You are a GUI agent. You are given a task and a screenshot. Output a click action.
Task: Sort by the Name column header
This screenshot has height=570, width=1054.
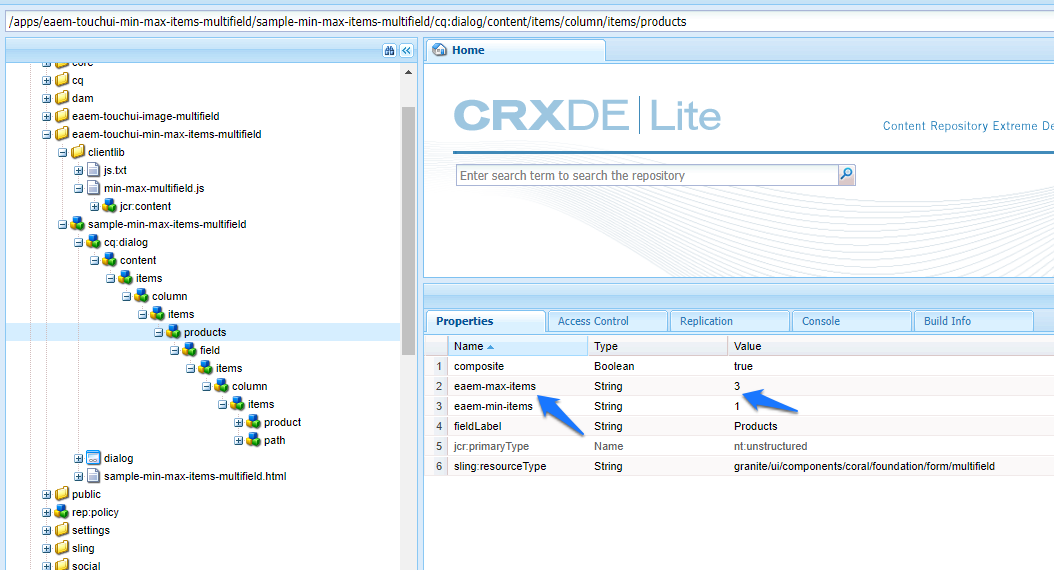pos(518,346)
